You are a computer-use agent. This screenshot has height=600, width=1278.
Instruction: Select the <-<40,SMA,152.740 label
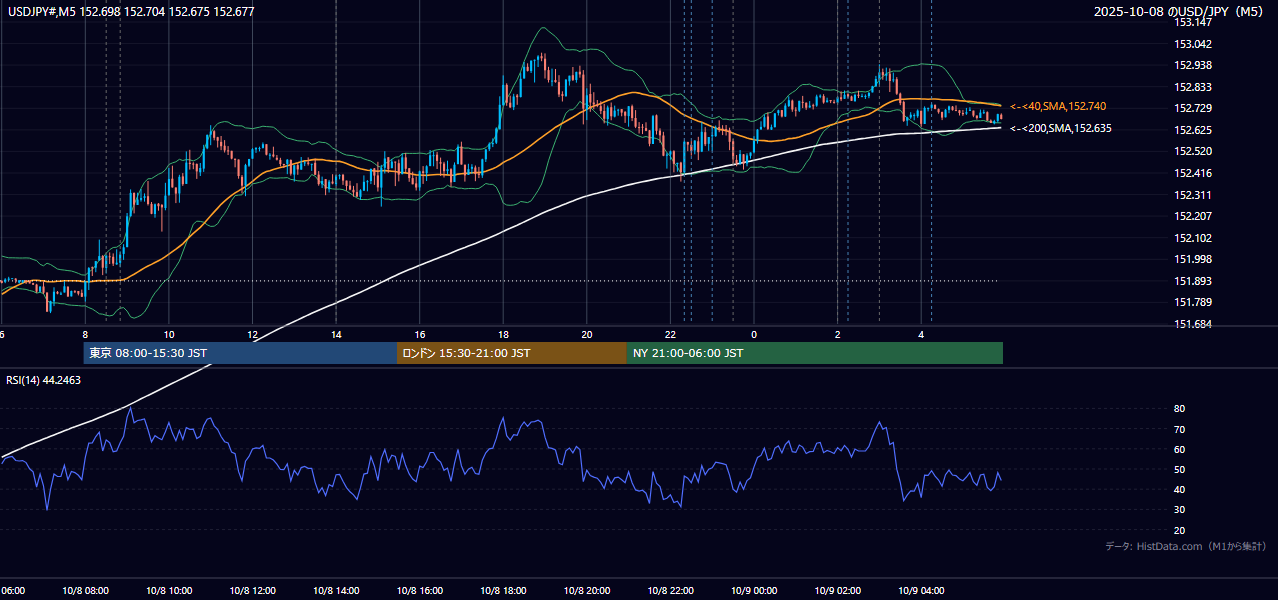coord(1058,106)
